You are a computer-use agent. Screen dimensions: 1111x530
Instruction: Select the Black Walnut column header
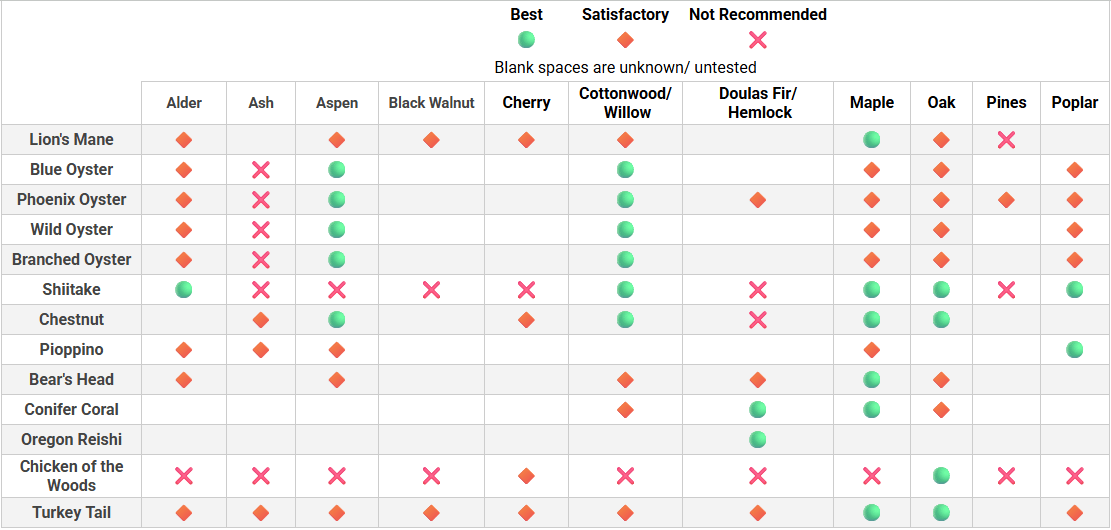[x=431, y=103]
